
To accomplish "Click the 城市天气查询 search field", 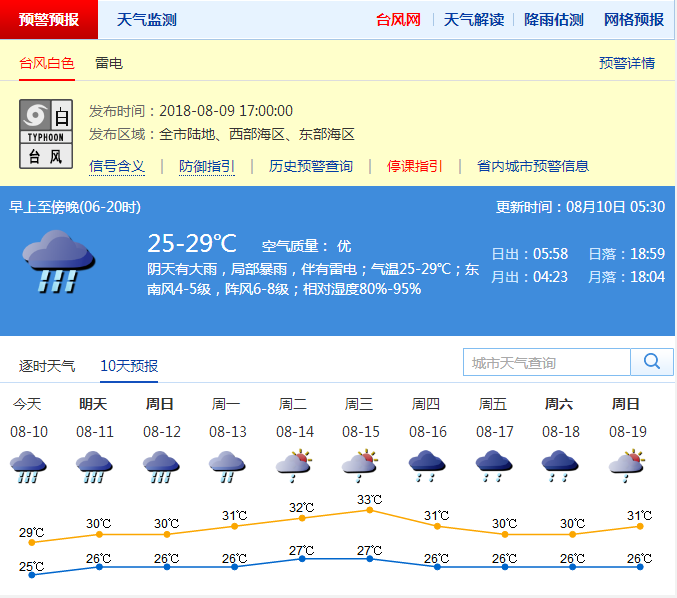I will 547,362.
